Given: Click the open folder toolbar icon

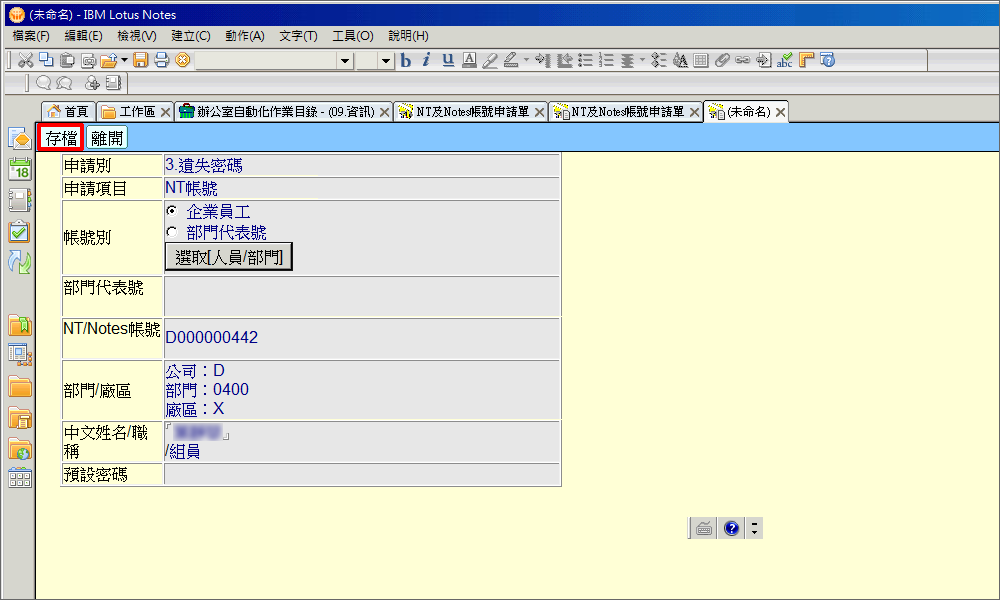Looking at the screenshot, I should click(109, 60).
